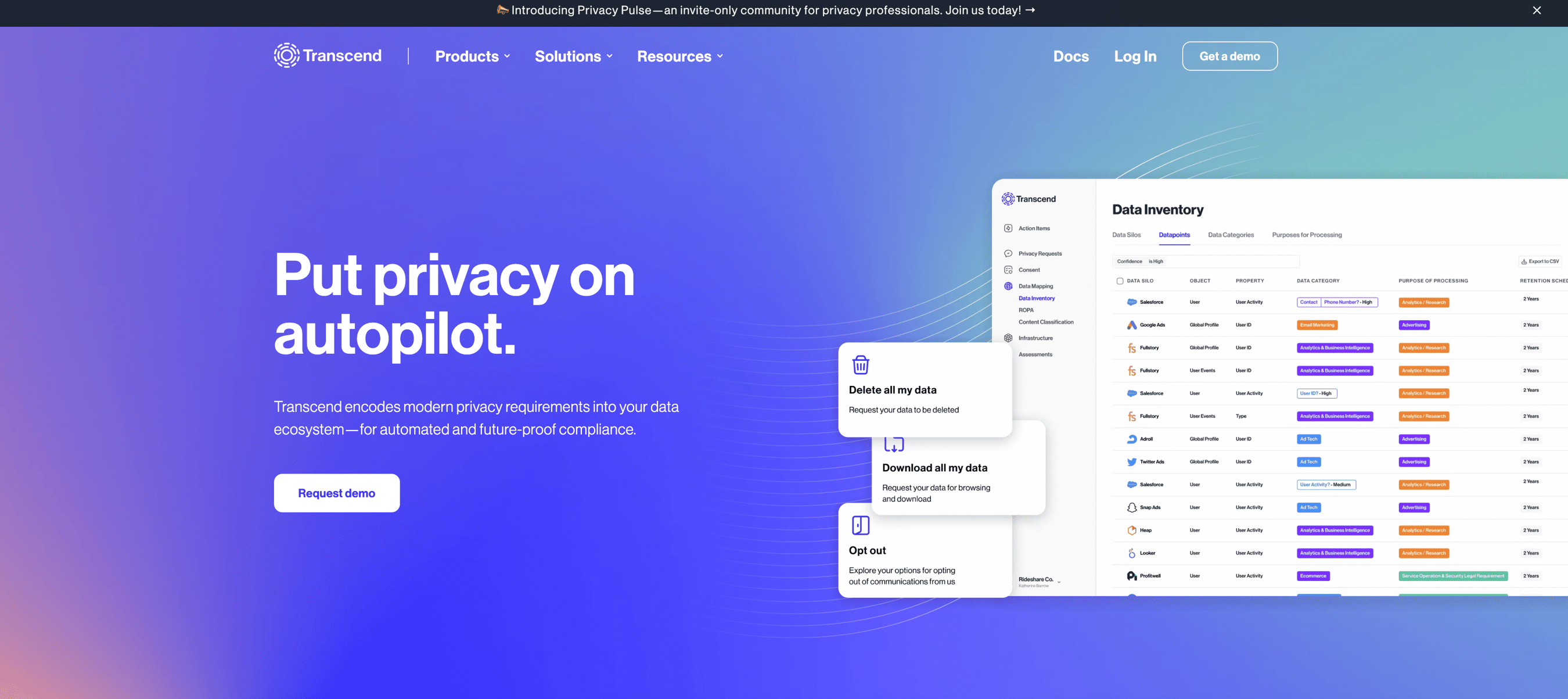Viewport: 1568px width, 699px height.
Task: Click the Get a demo button
Action: point(1229,56)
